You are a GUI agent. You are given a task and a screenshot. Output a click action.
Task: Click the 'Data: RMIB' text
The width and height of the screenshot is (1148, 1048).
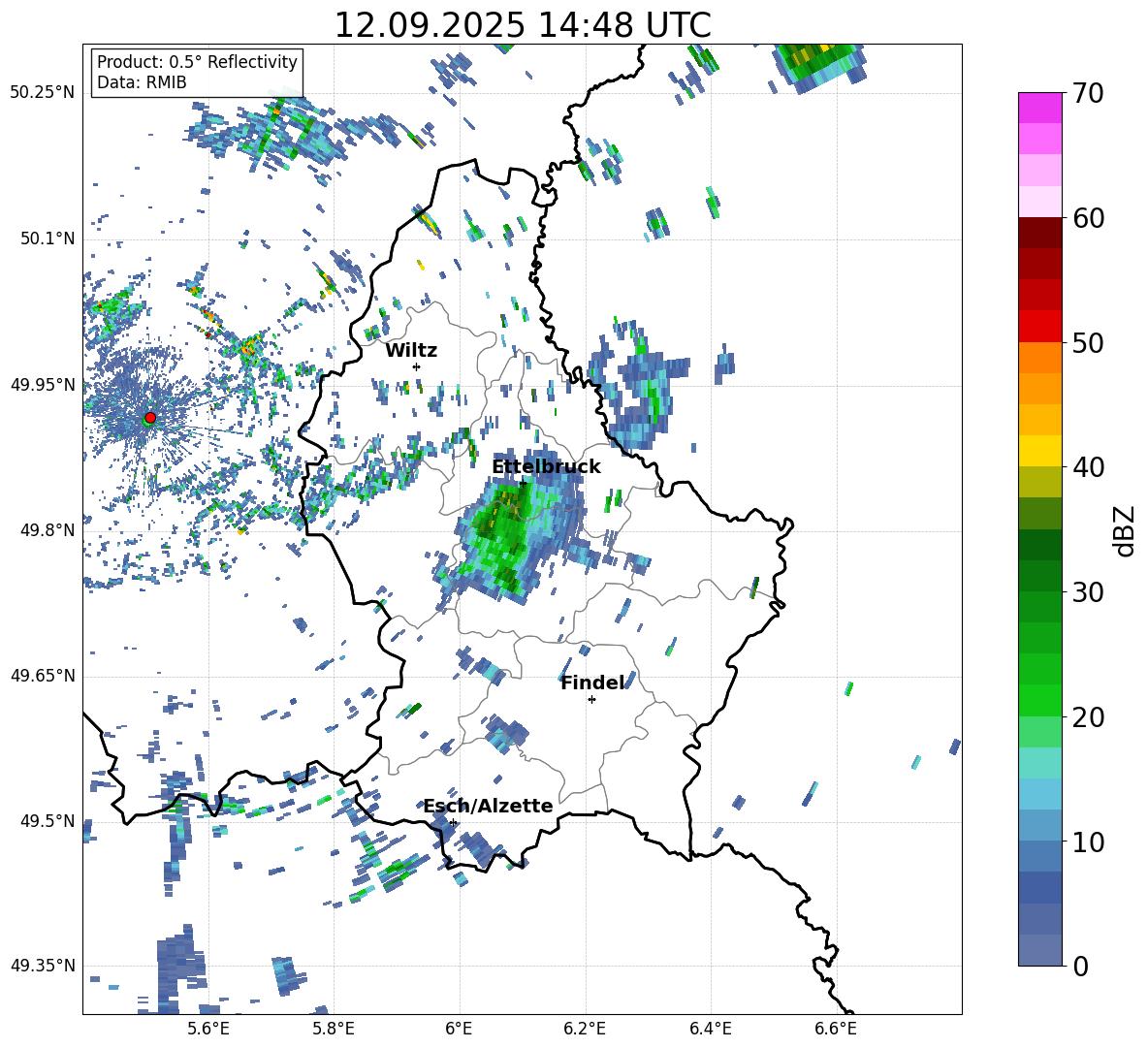(142, 82)
